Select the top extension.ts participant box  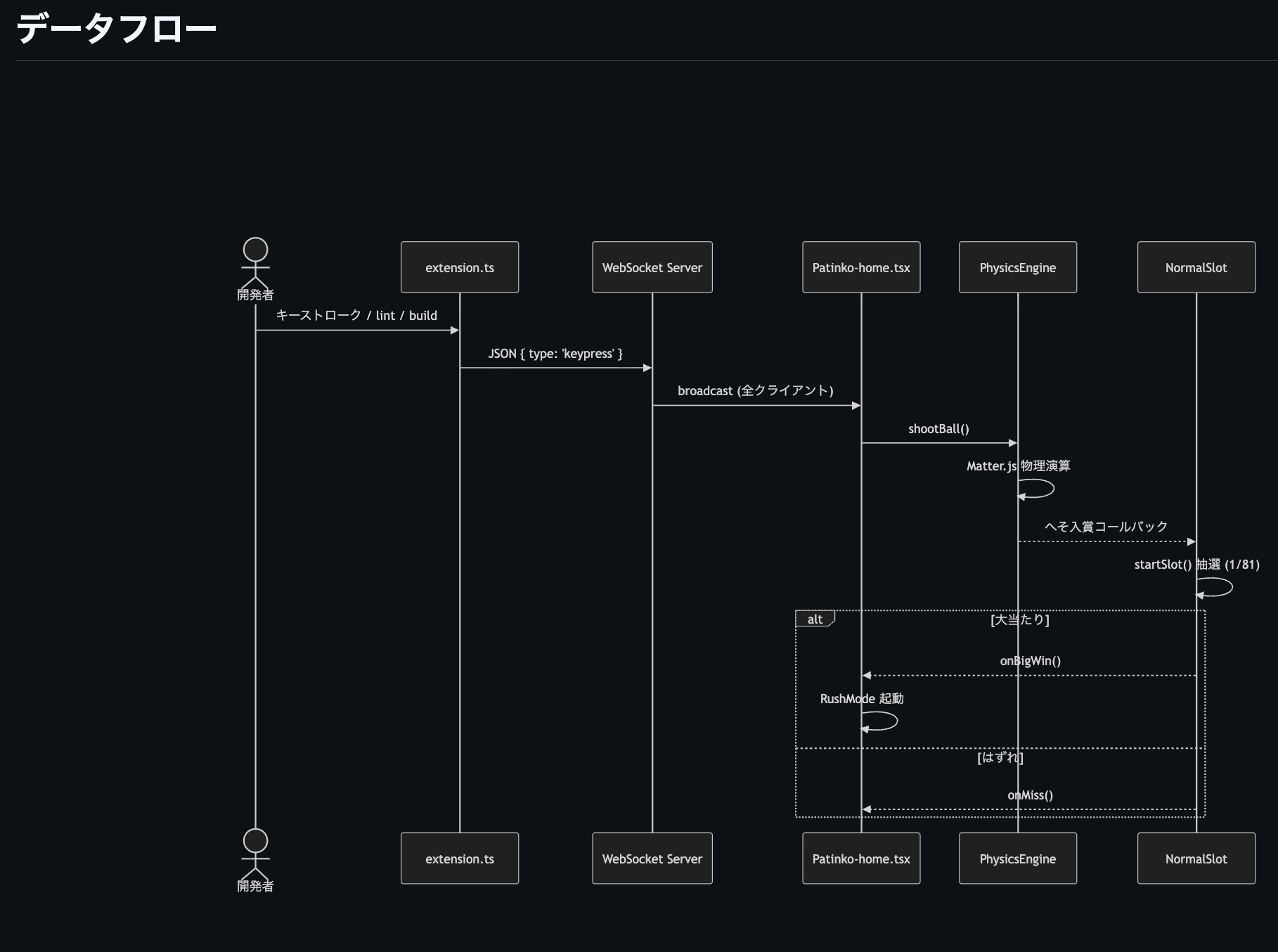coord(460,267)
